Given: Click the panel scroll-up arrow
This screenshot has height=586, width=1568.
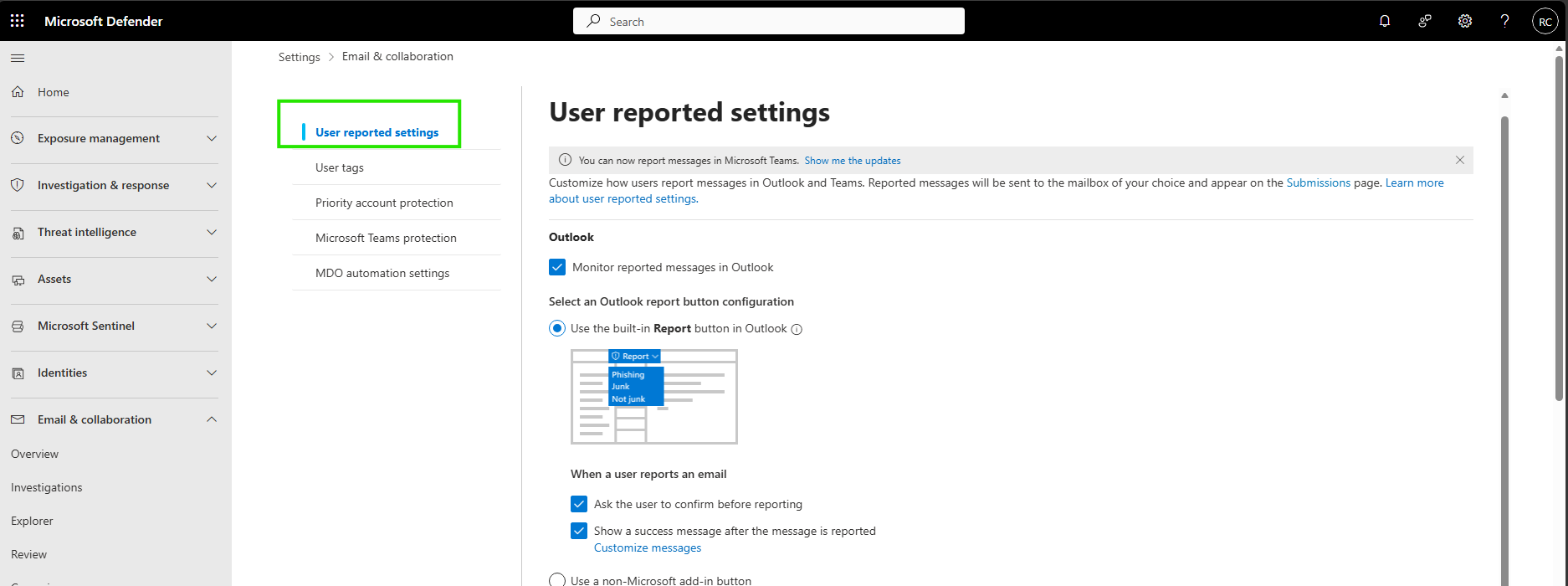Looking at the screenshot, I should pos(1504,95).
